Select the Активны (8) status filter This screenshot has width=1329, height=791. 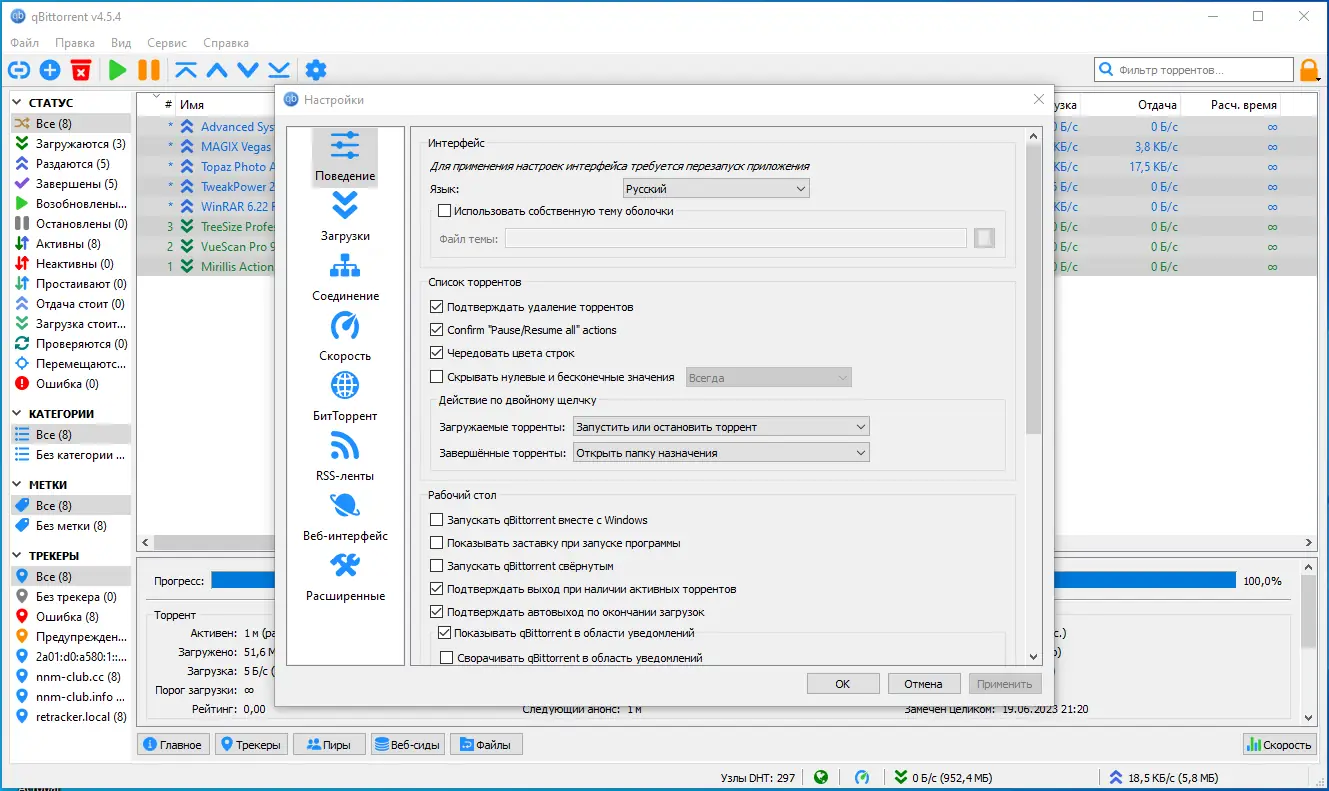coord(71,244)
